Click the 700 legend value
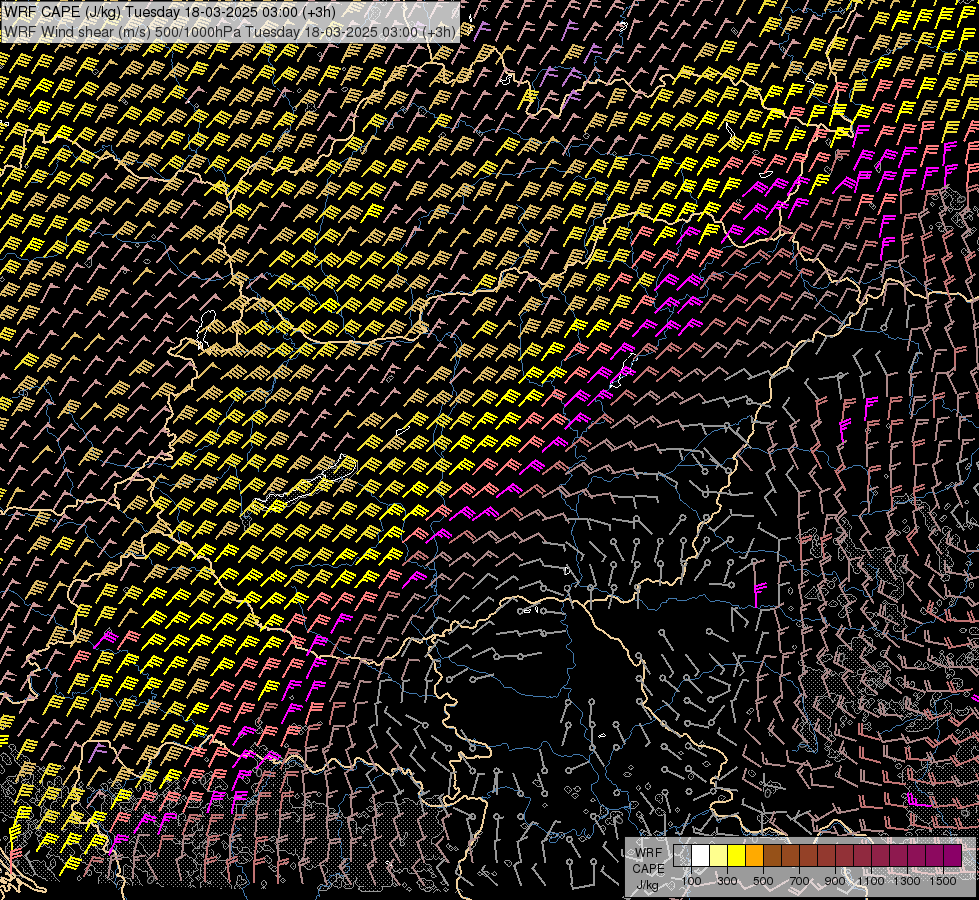Screen dimensions: 979x900 click(x=799, y=881)
